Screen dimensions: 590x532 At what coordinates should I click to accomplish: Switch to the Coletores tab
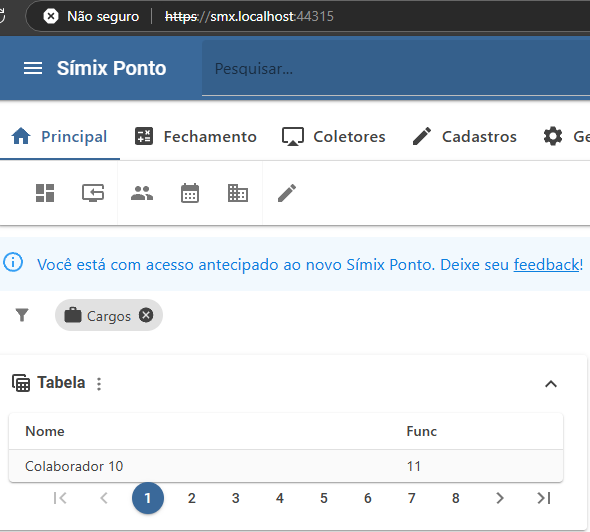coord(334,137)
